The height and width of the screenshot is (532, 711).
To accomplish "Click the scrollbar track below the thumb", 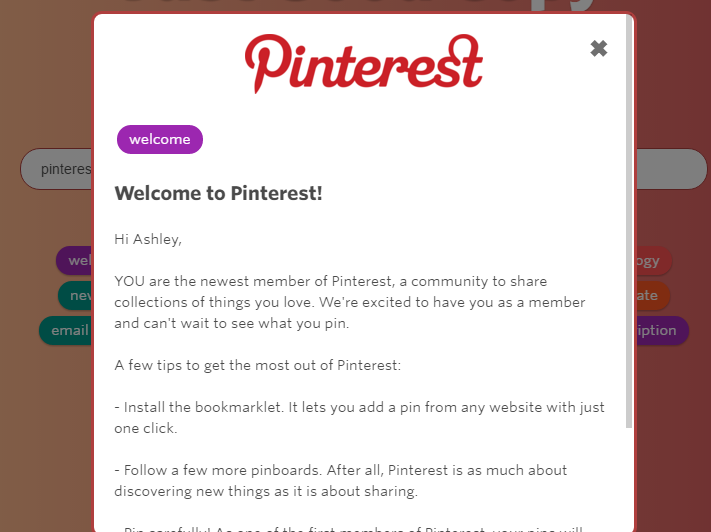I will tap(629, 479).
